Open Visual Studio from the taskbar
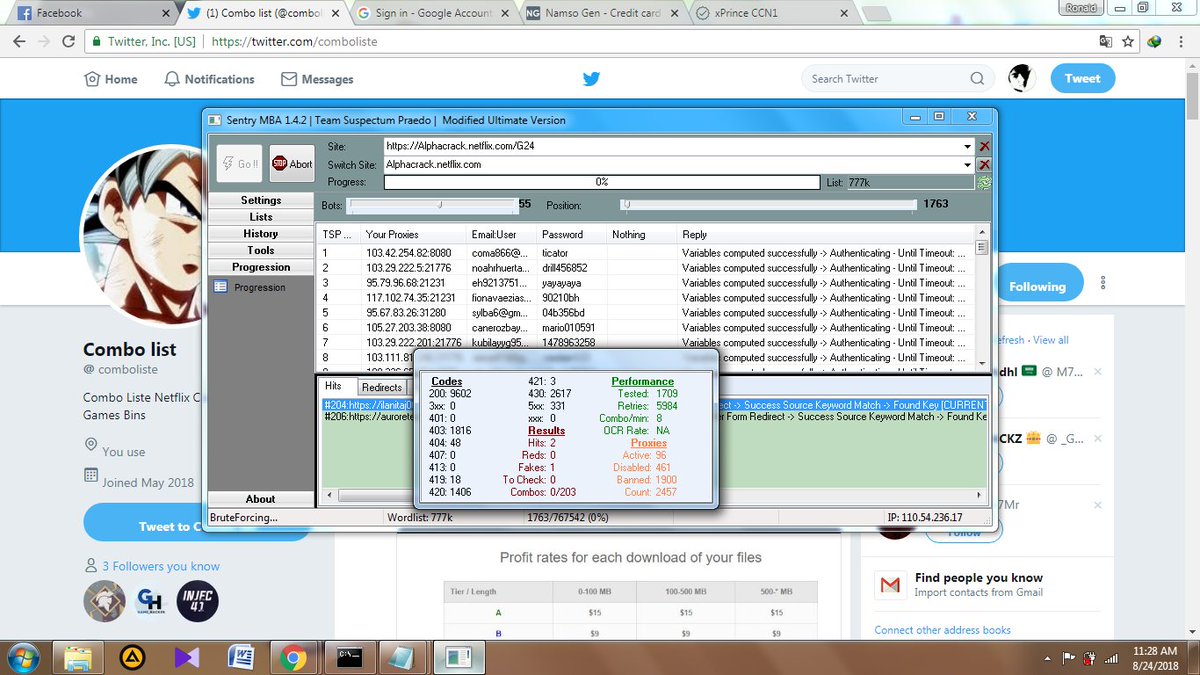This screenshot has width=1200, height=675. click(187, 657)
